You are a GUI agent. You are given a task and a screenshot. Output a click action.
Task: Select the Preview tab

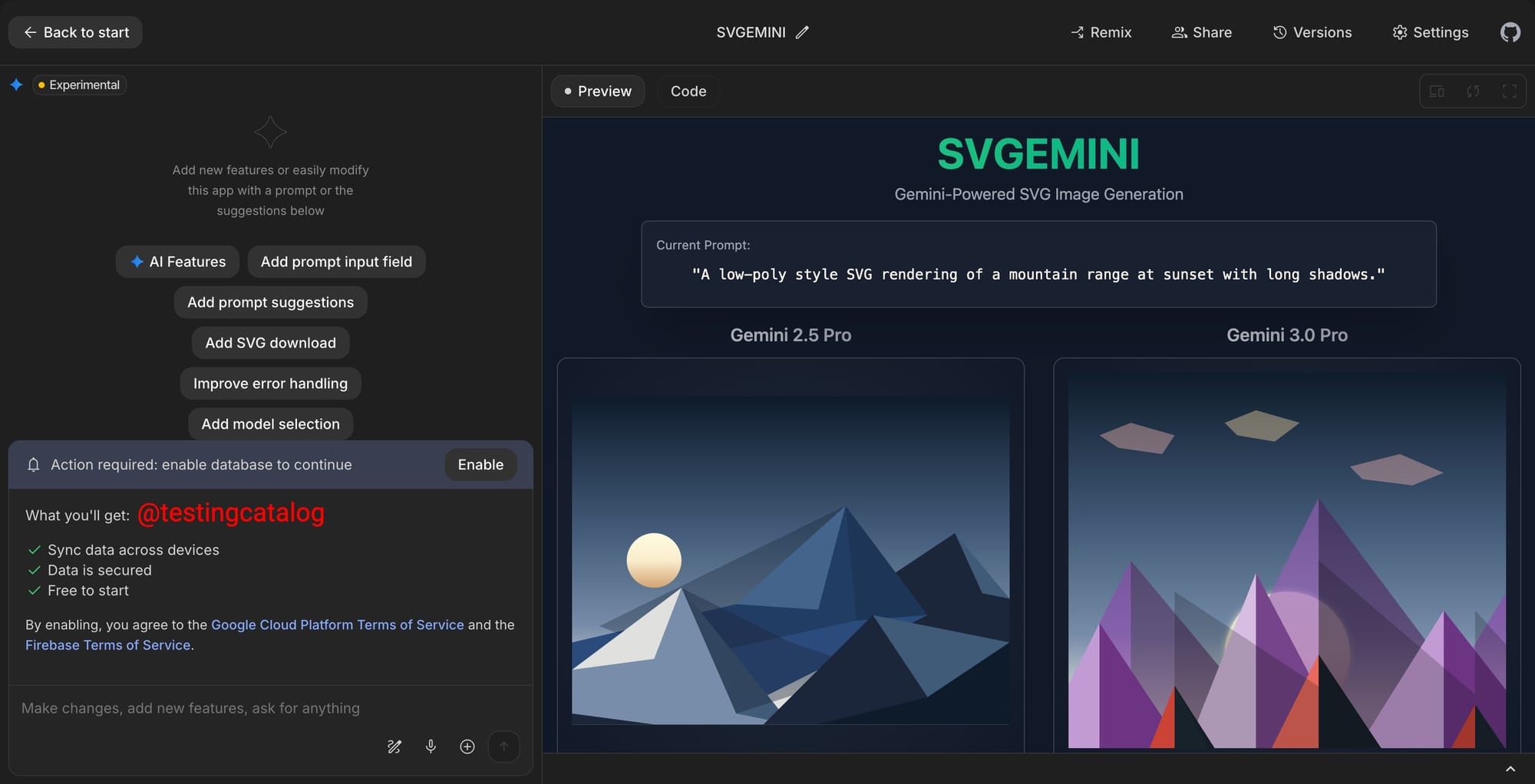pos(597,91)
